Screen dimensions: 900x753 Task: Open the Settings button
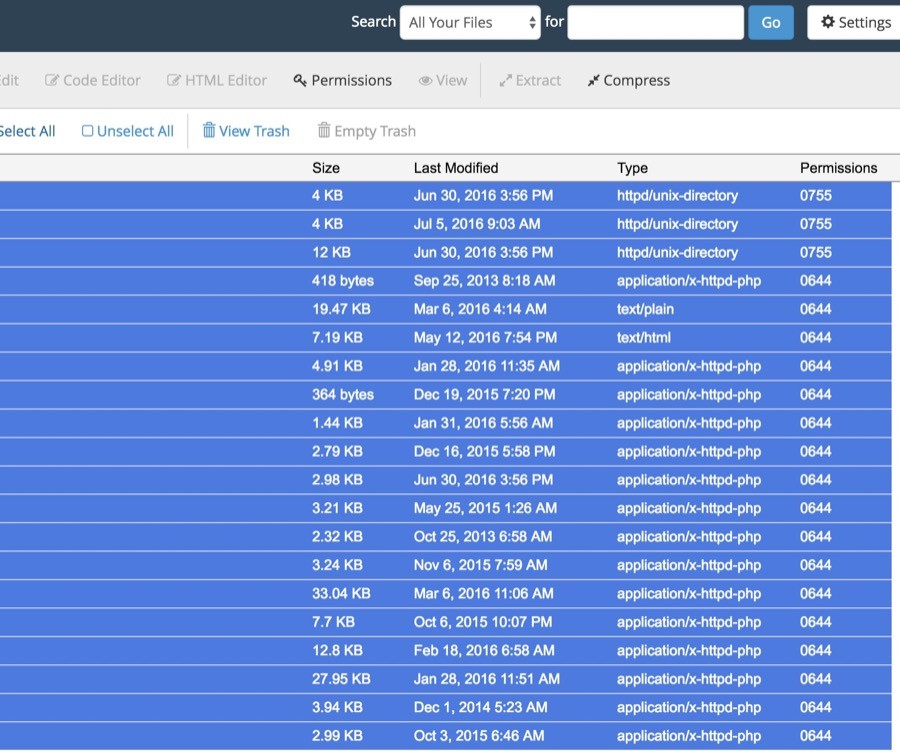(855, 22)
